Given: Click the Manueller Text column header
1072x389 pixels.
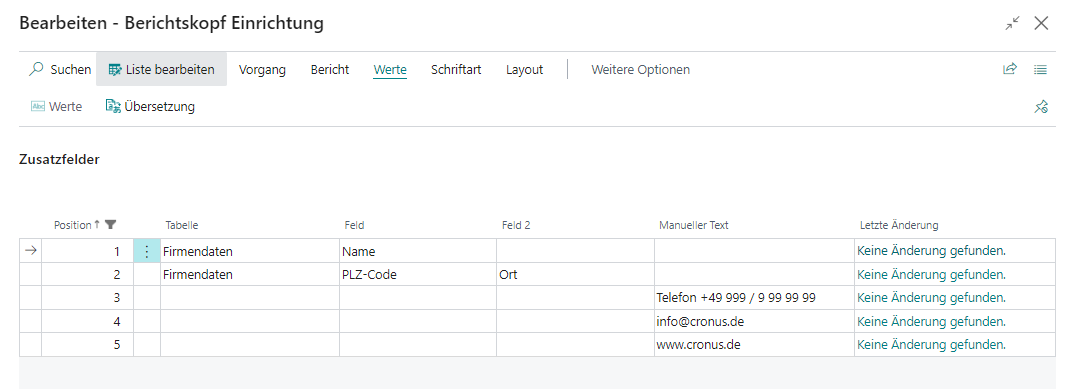Looking at the screenshot, I should [694, 225].
